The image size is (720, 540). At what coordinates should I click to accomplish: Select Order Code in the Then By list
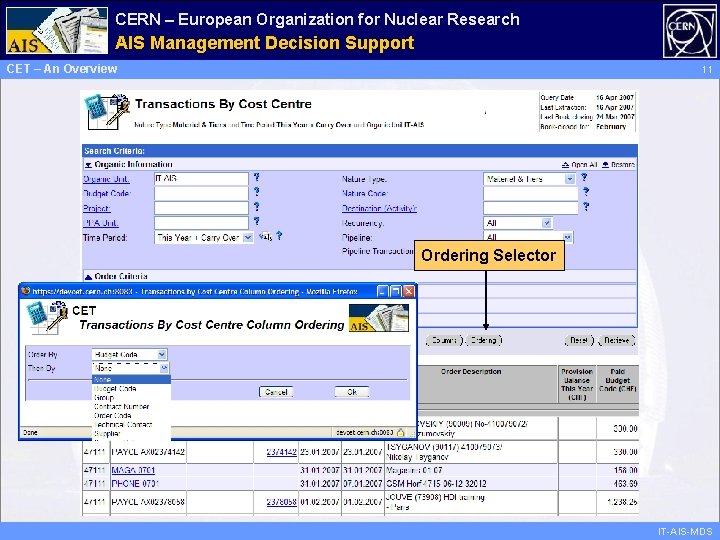click(131, 416)
